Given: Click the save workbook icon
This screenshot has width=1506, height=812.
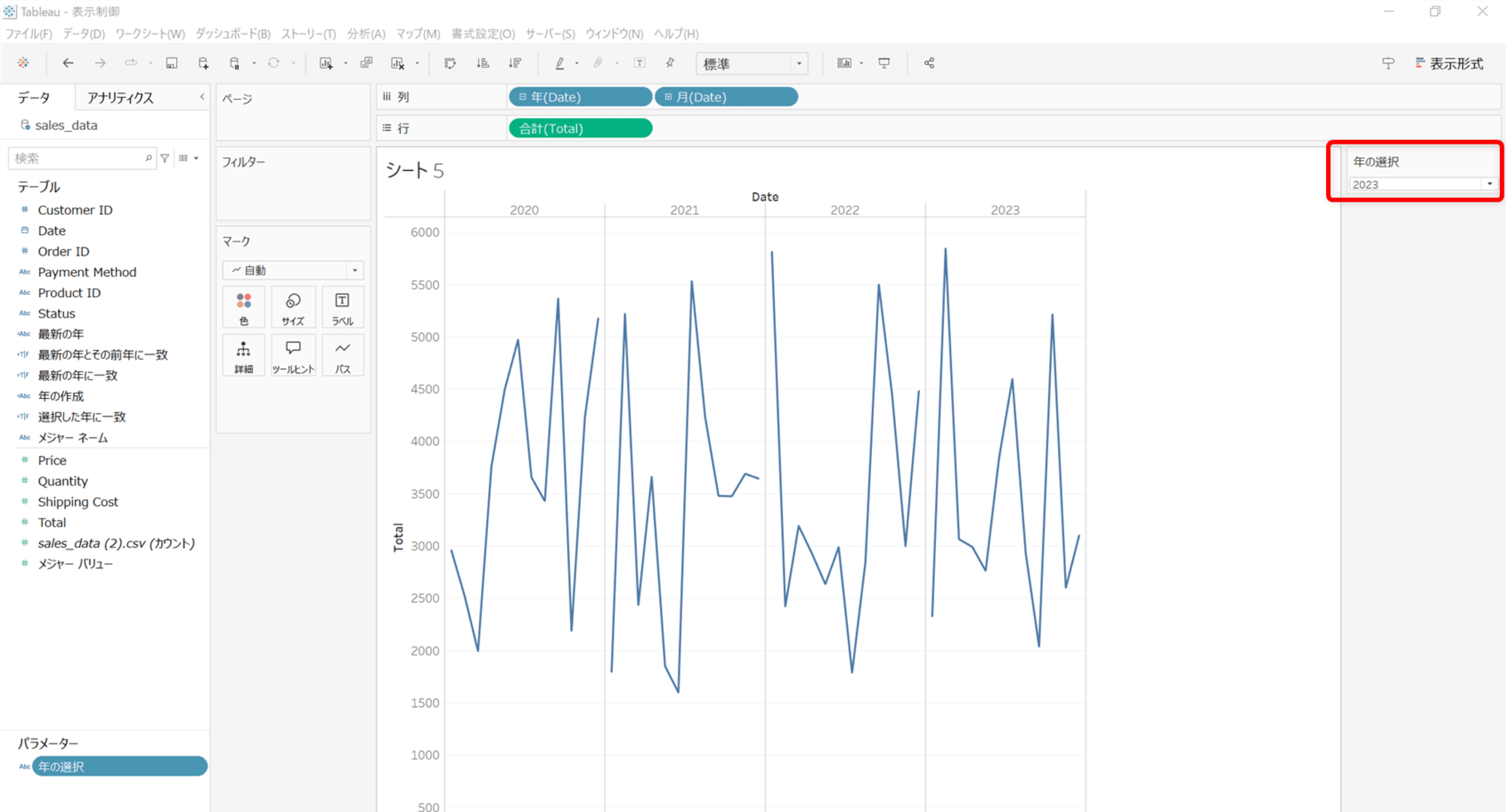Looking at the screenshot, I should (x=172, y=63).
